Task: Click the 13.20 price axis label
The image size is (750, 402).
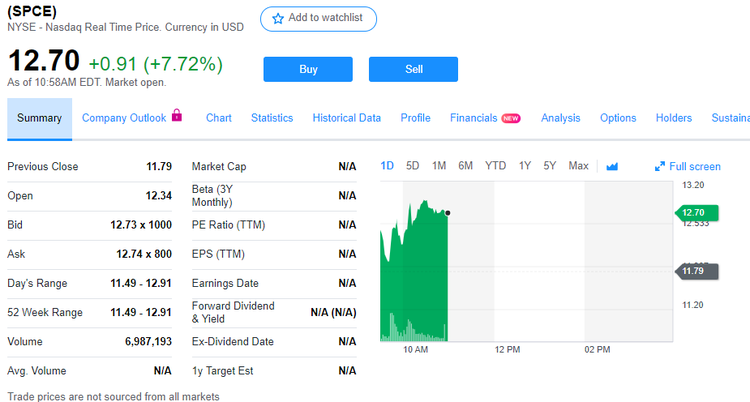Action: pos(693,185)
